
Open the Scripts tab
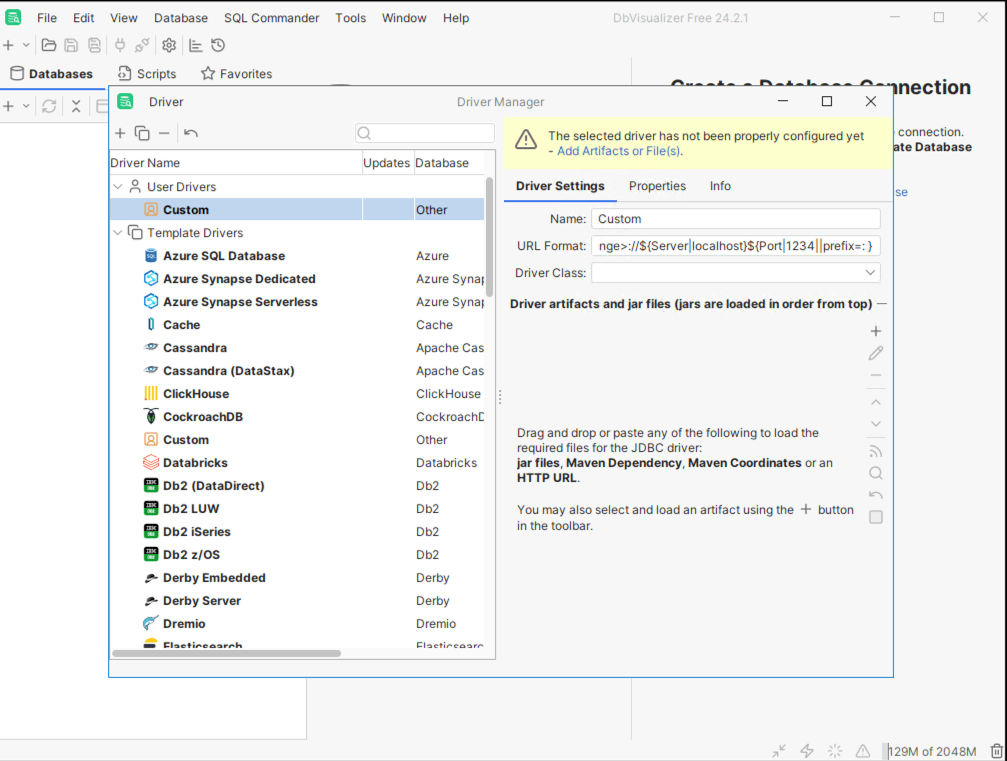147,74
